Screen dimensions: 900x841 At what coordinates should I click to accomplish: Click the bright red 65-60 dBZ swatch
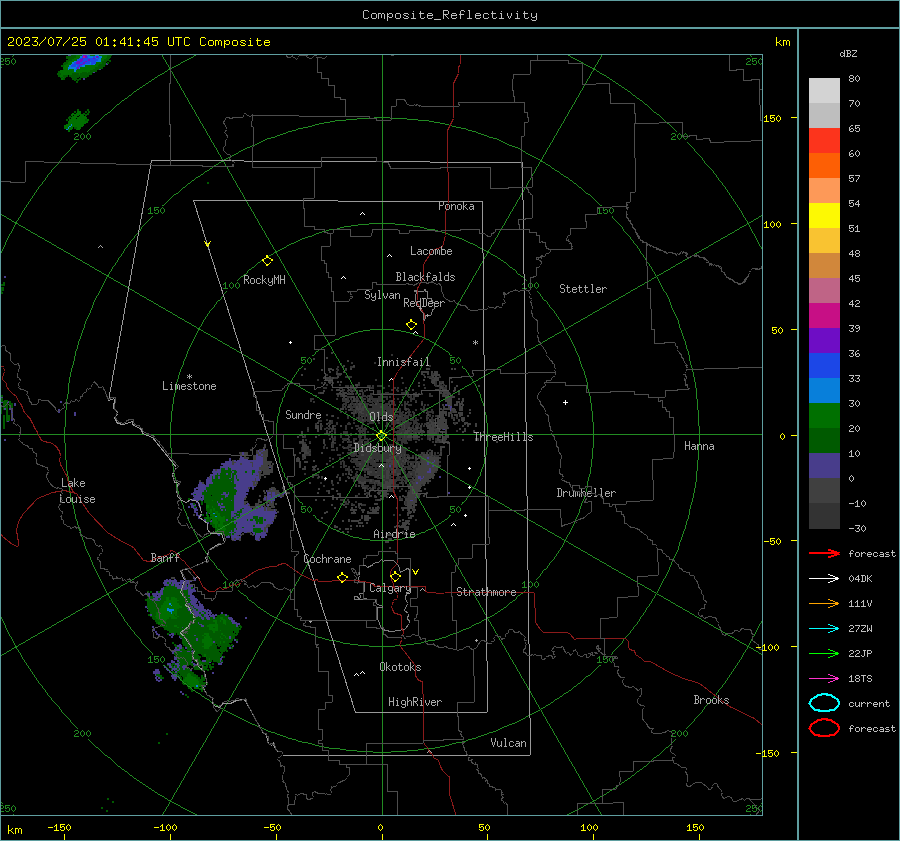(824, 141)
